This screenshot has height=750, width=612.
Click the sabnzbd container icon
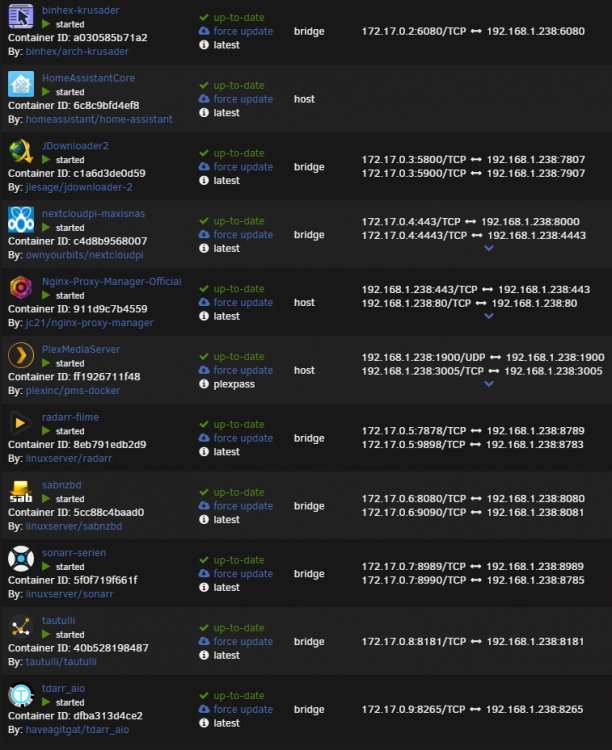[21, 492]
